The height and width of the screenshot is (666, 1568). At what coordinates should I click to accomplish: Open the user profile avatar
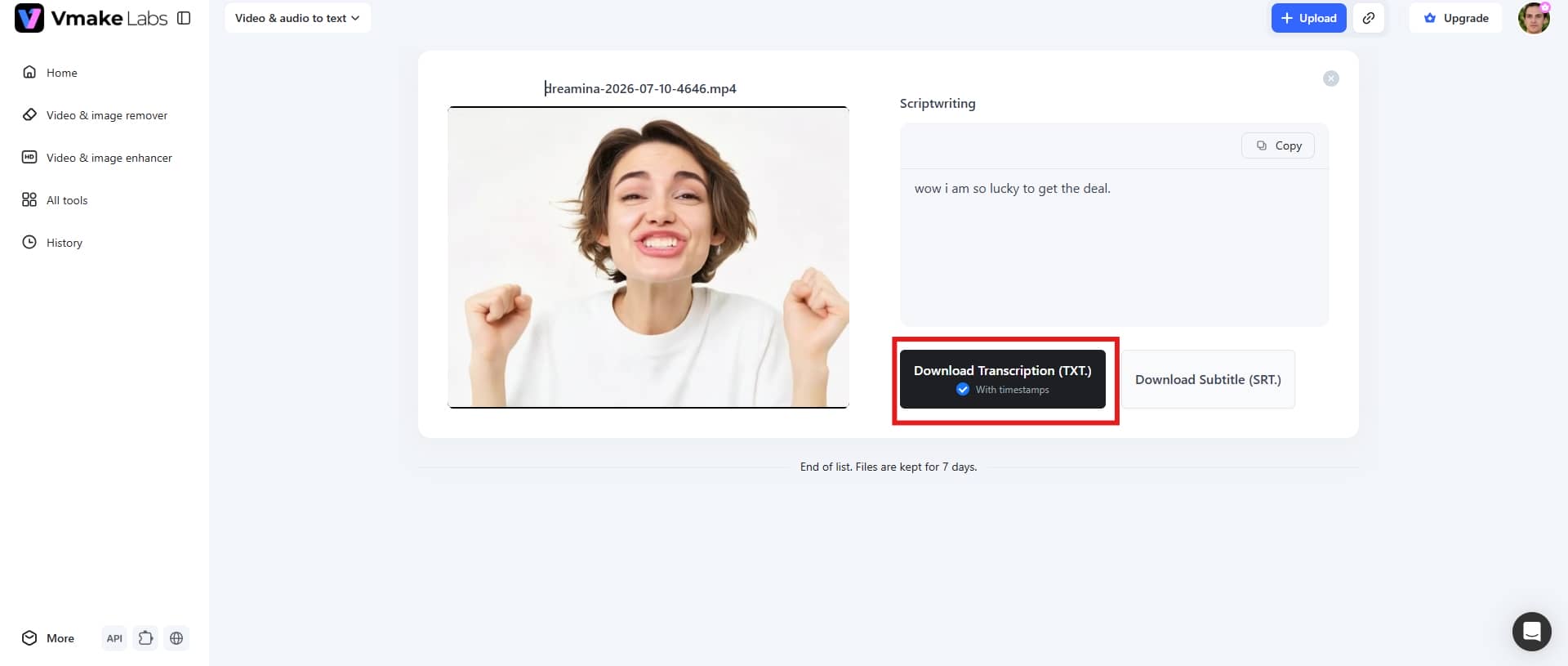pos(1534,18)
